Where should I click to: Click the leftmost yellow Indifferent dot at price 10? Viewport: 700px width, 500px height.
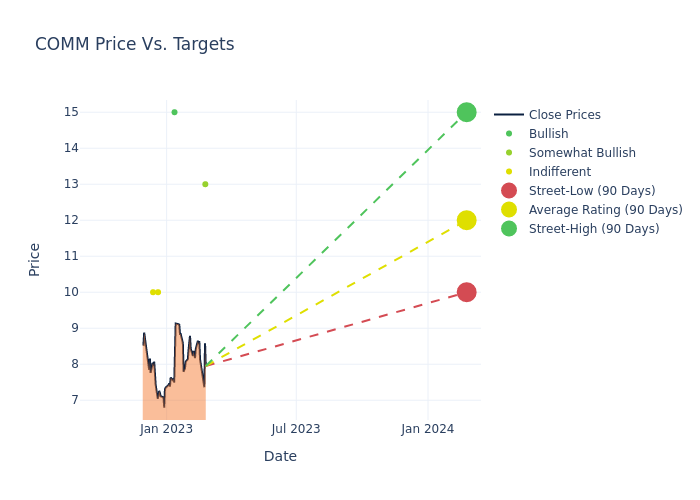[x=152, y=292]
